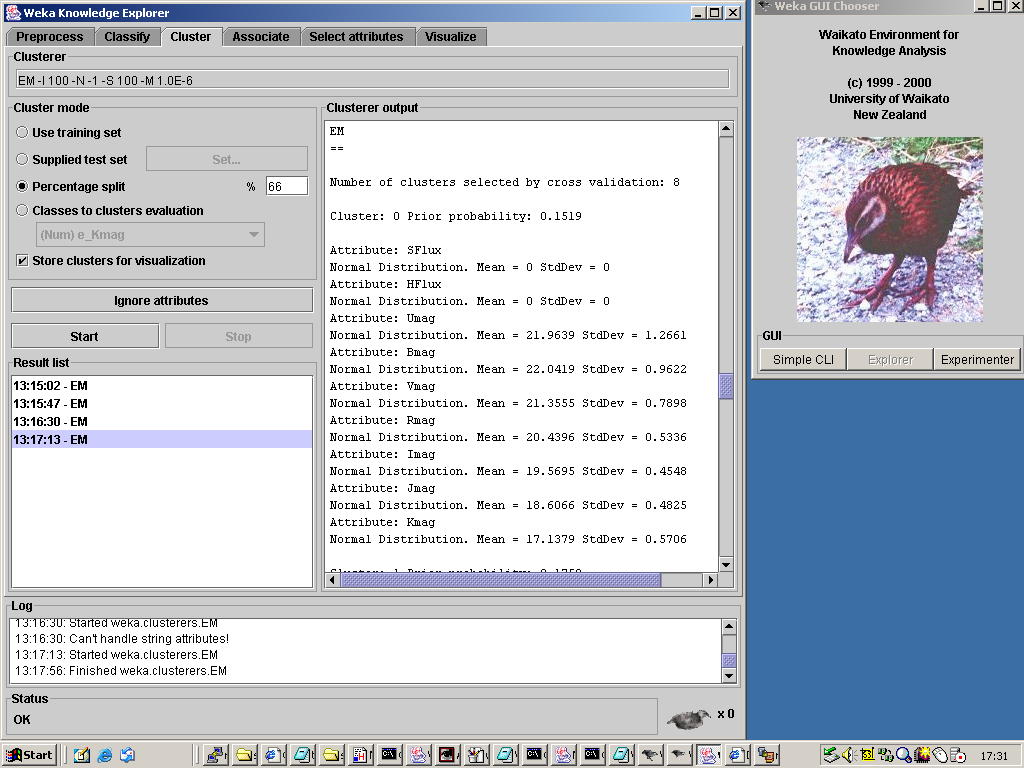Click the Outlook Express quick launch icon
The width and height of the screenshot is (1024, 768).
pyautogui.click(x=127, y=755)
